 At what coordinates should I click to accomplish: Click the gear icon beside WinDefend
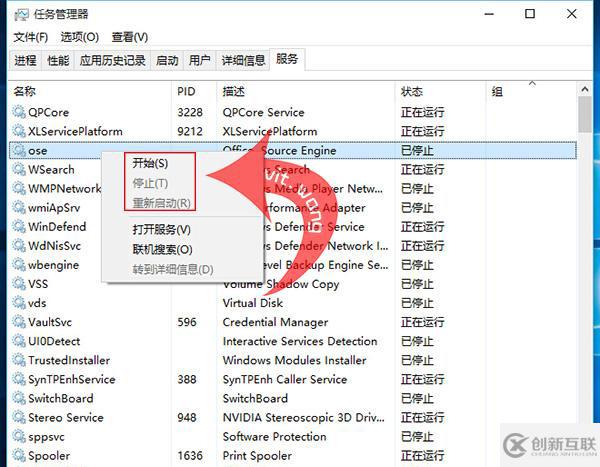point(19,226)
